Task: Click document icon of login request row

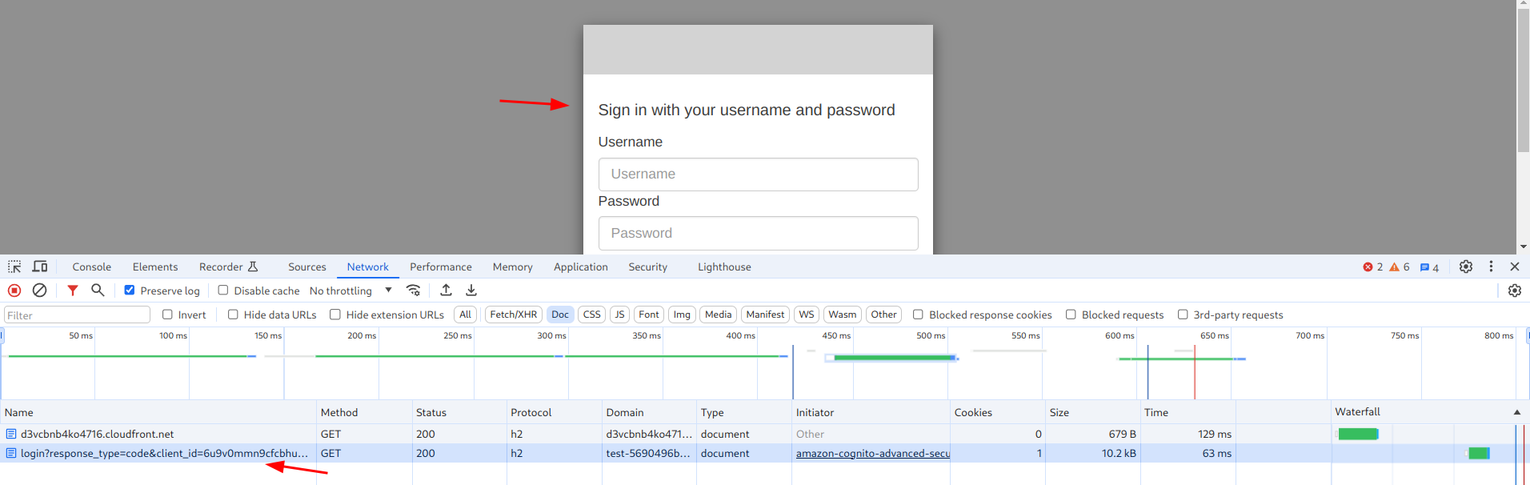Action: 11,453
